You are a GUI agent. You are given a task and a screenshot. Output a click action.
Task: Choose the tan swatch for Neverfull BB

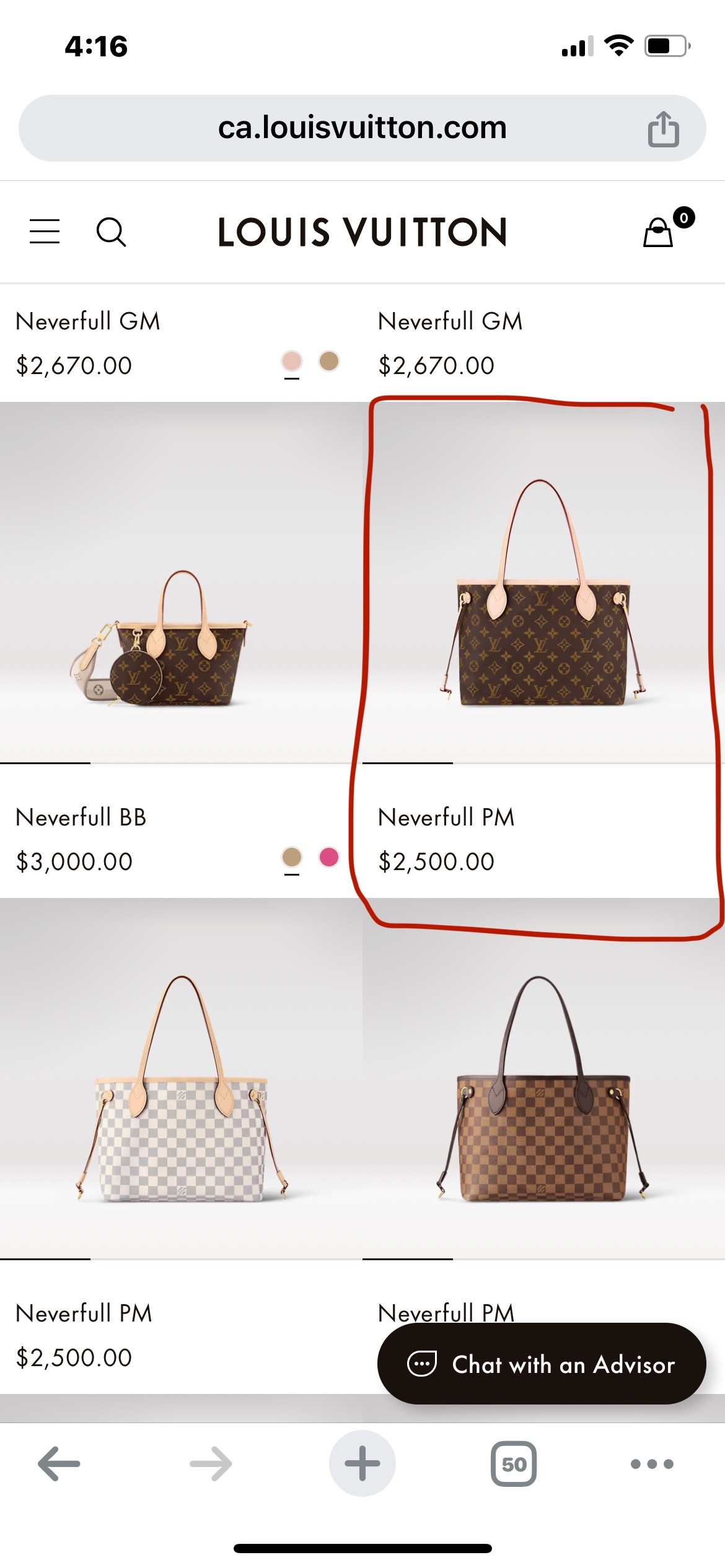(292, 857)
